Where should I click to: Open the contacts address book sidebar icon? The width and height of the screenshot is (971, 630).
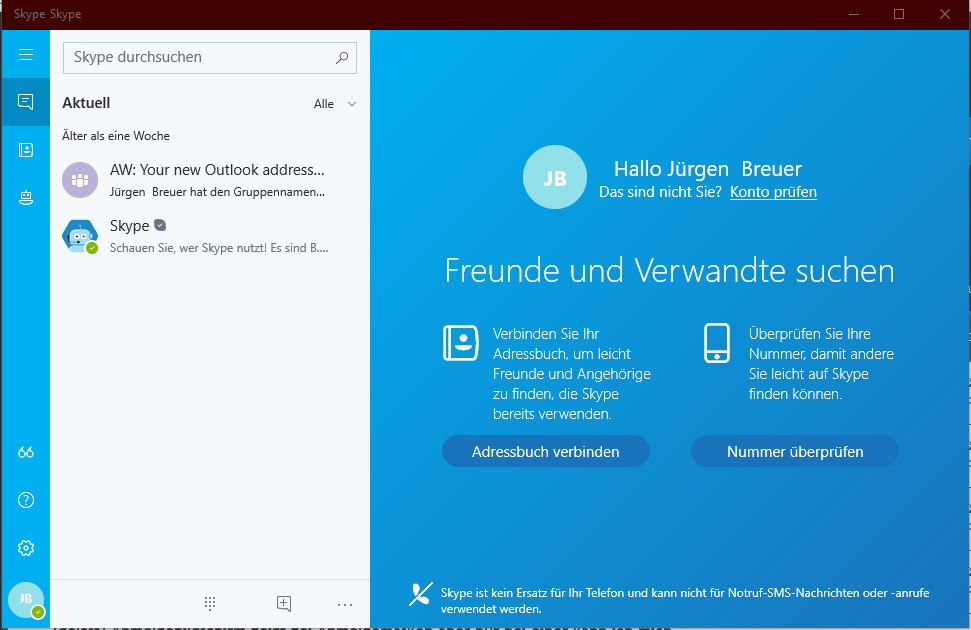coord(26,150)
